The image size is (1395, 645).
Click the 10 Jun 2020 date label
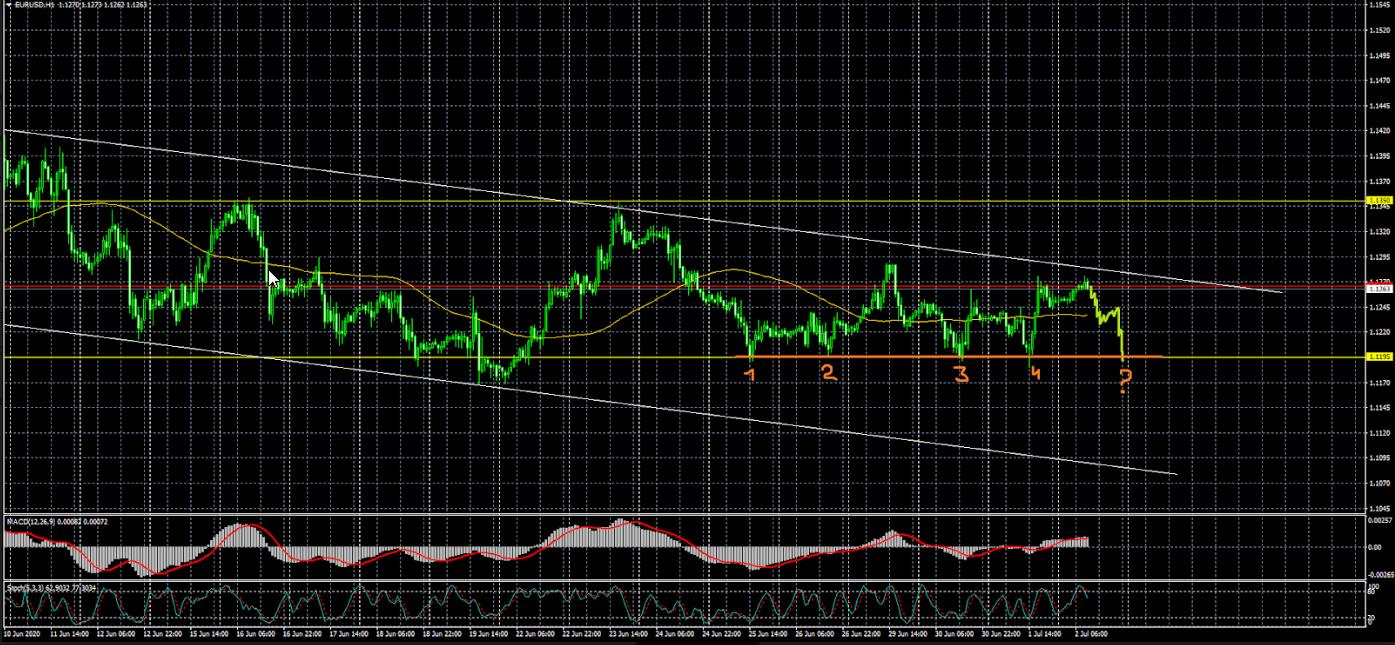tap(22, 634)
